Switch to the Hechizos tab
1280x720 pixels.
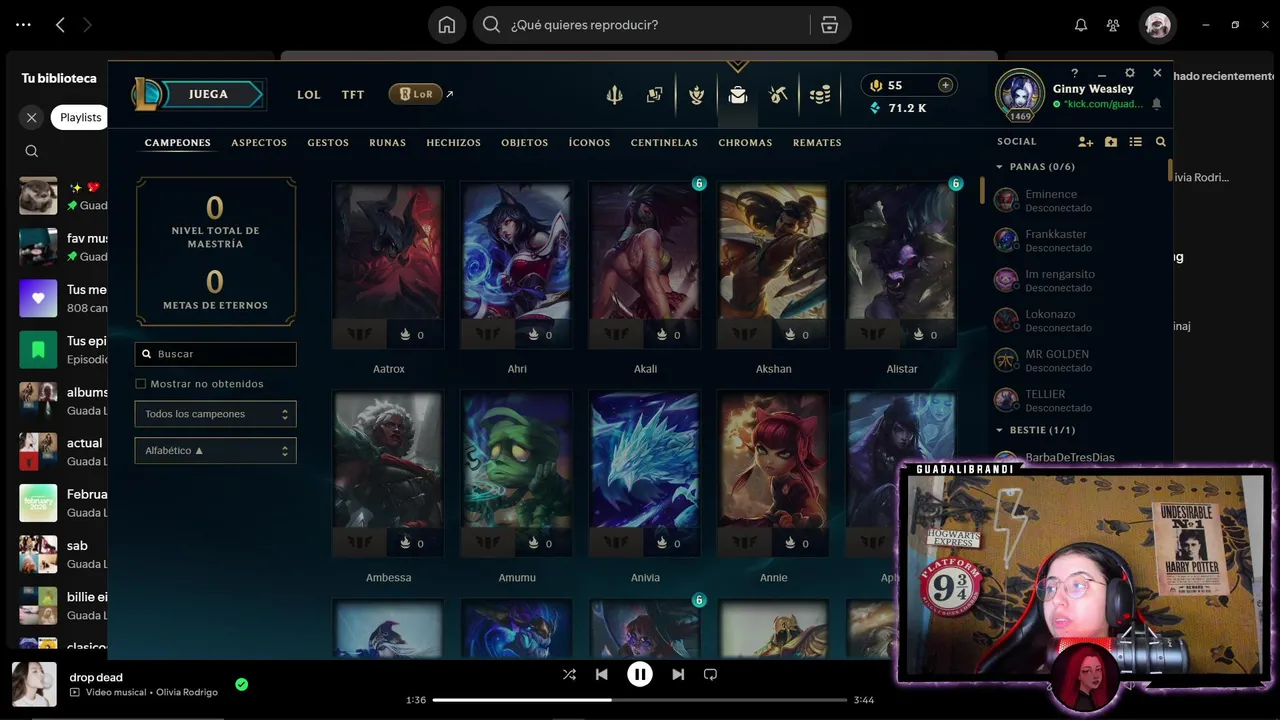(x=453, y=143)
